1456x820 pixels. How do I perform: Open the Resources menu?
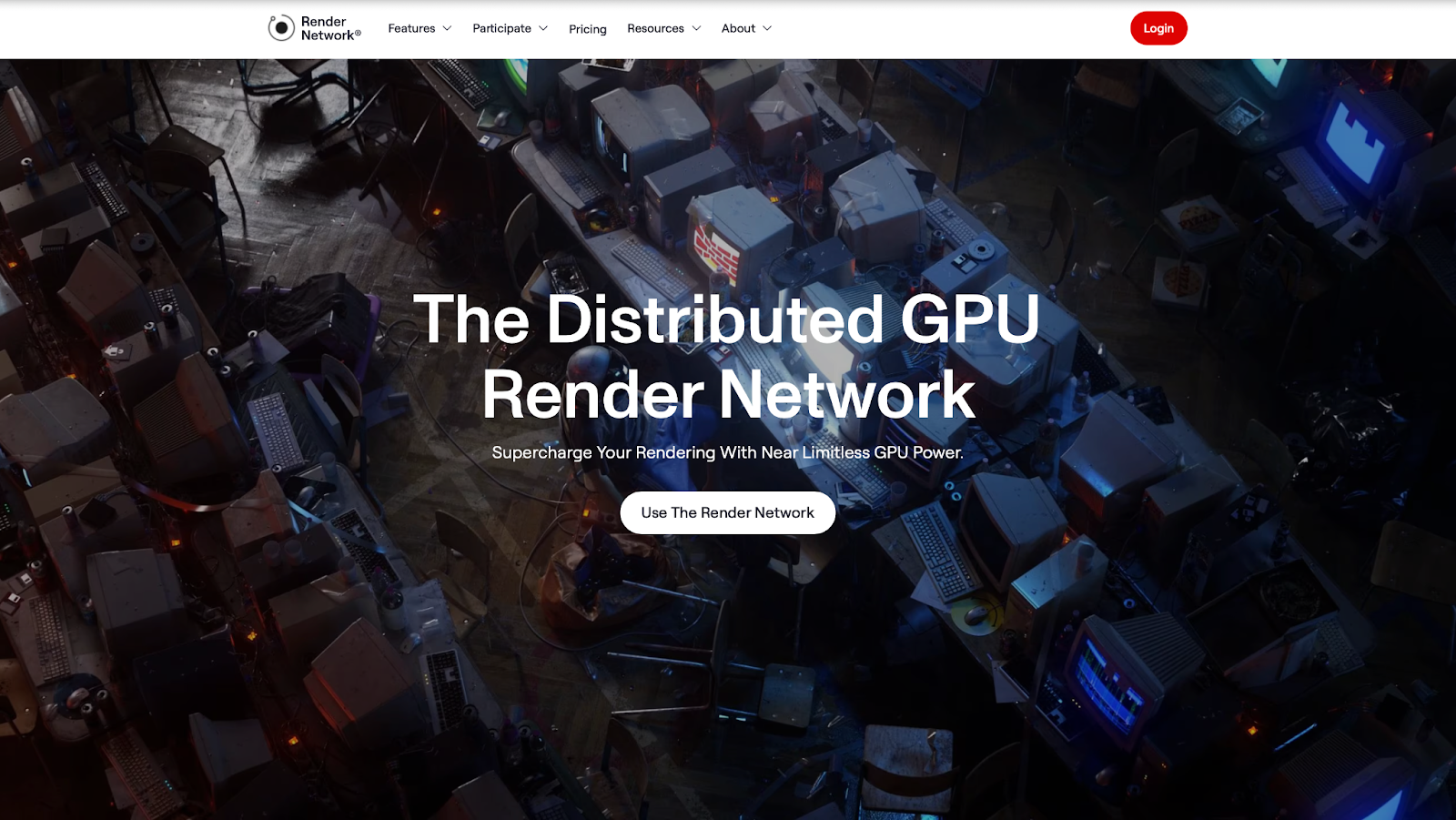pyautogui.click(x=655, y=28)
